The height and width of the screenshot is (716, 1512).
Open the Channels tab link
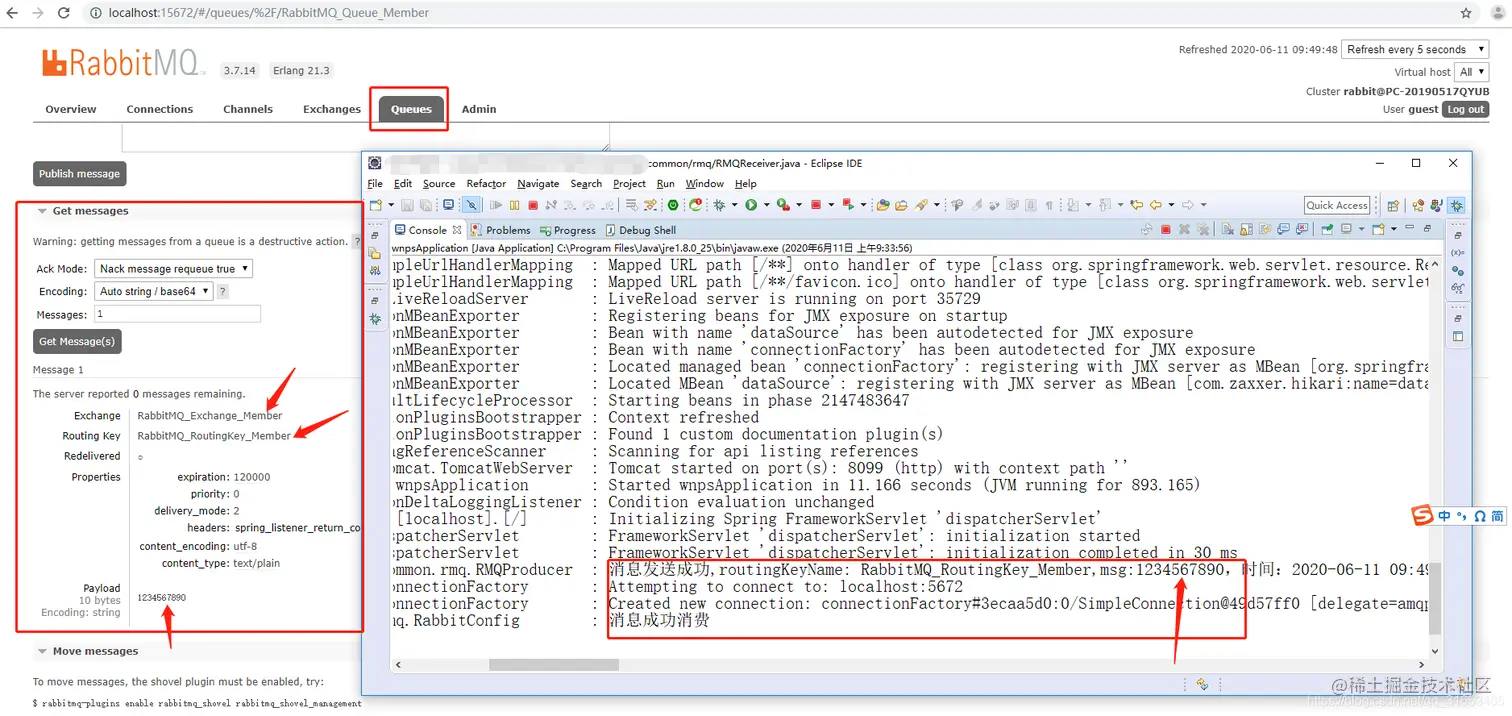tap(248, 109)
